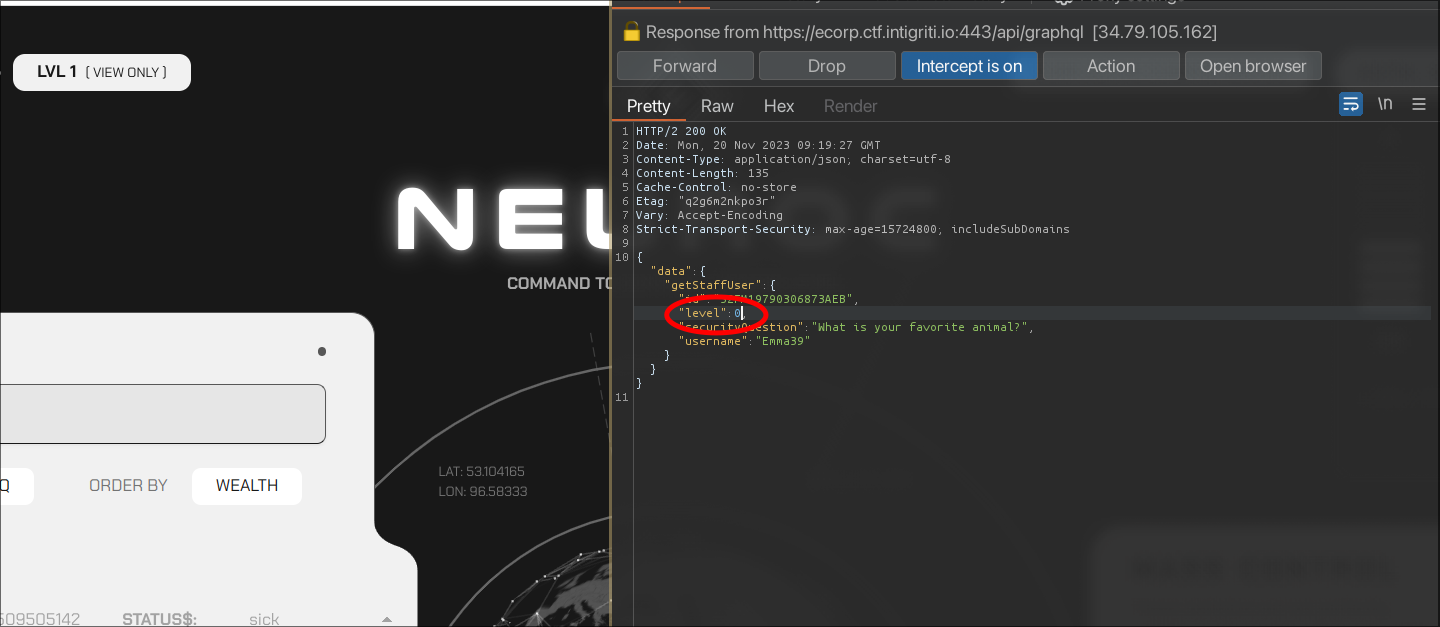Toggle the Intercept is on button
This screenshot has width=1440, height=627.
tap(969, 66)
